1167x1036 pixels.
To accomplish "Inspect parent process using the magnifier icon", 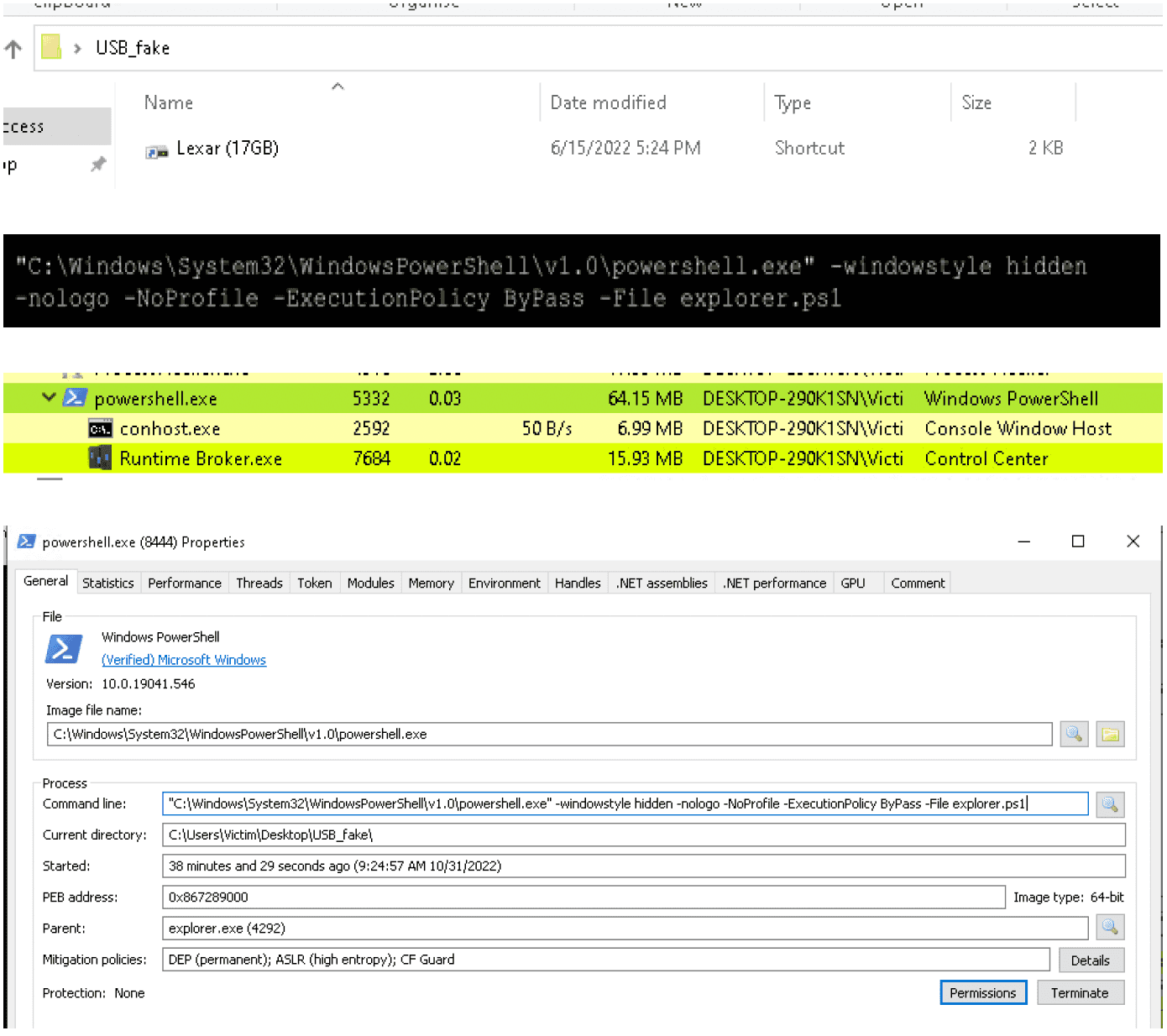I will pos(1109,928).
